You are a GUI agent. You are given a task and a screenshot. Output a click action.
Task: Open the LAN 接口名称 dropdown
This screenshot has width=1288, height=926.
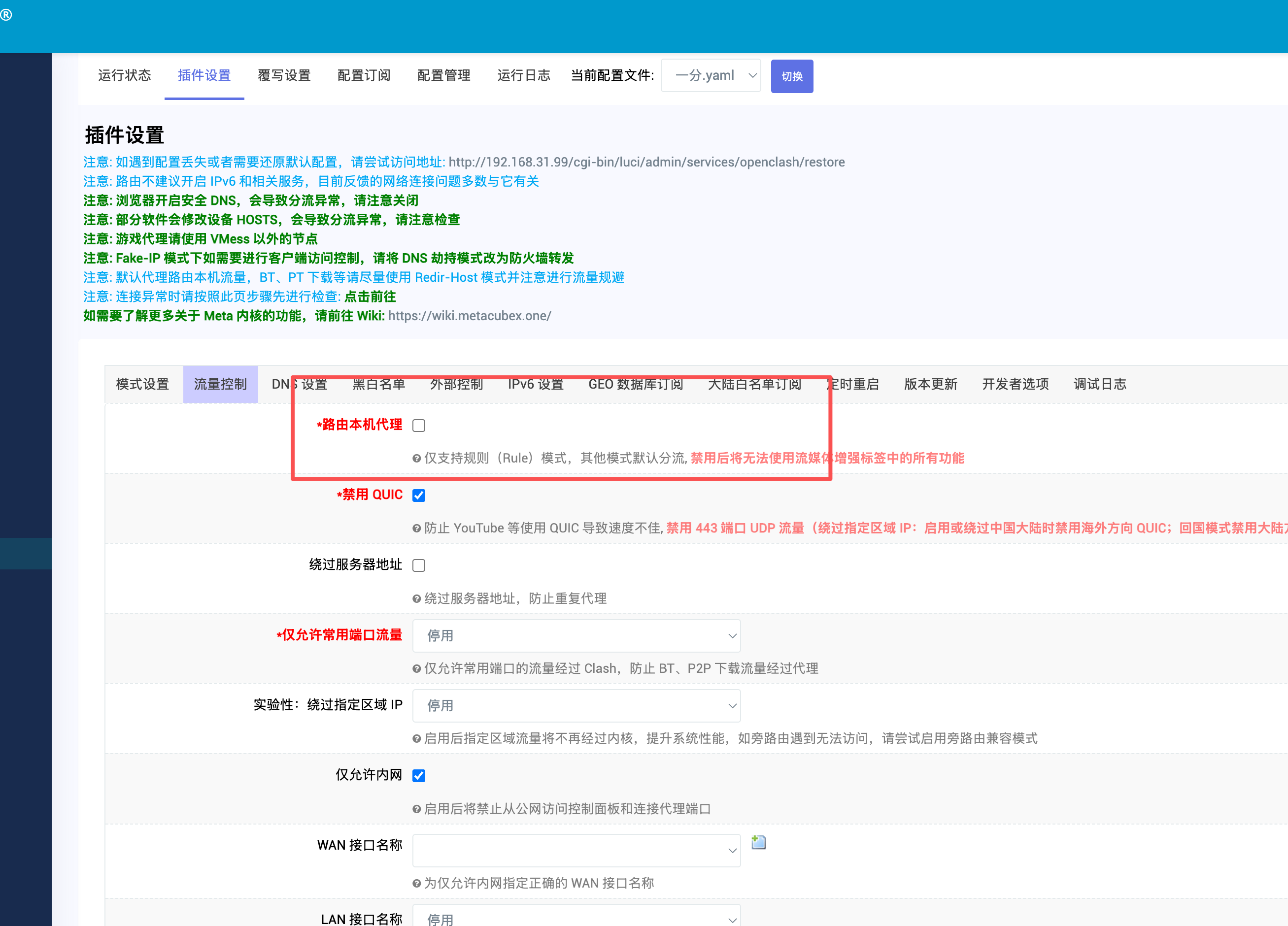click(x=576, y=916)
